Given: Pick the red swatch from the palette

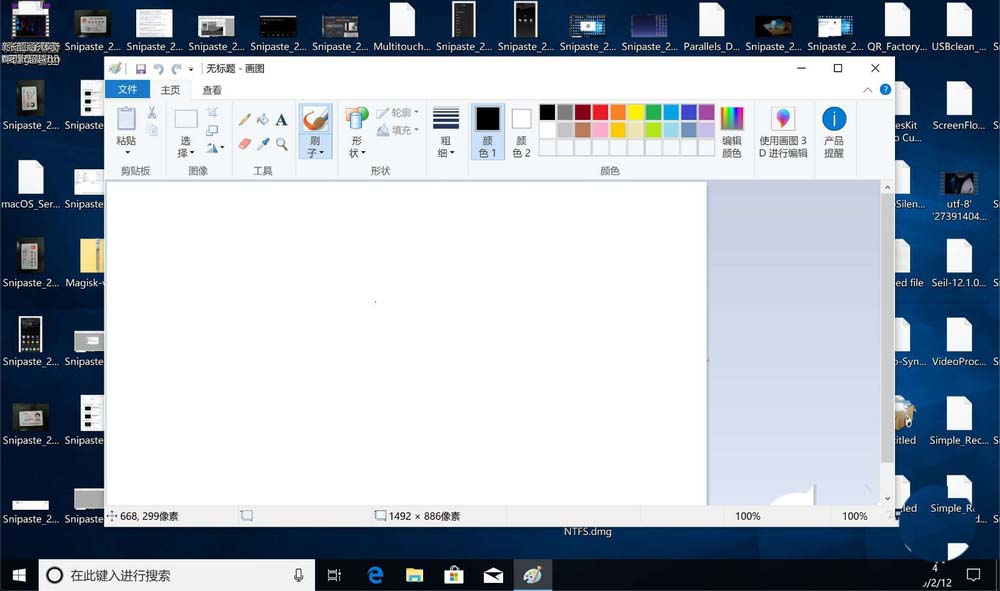Looking at the screenshot, I should pyautogui.click(x=600, y=112).
